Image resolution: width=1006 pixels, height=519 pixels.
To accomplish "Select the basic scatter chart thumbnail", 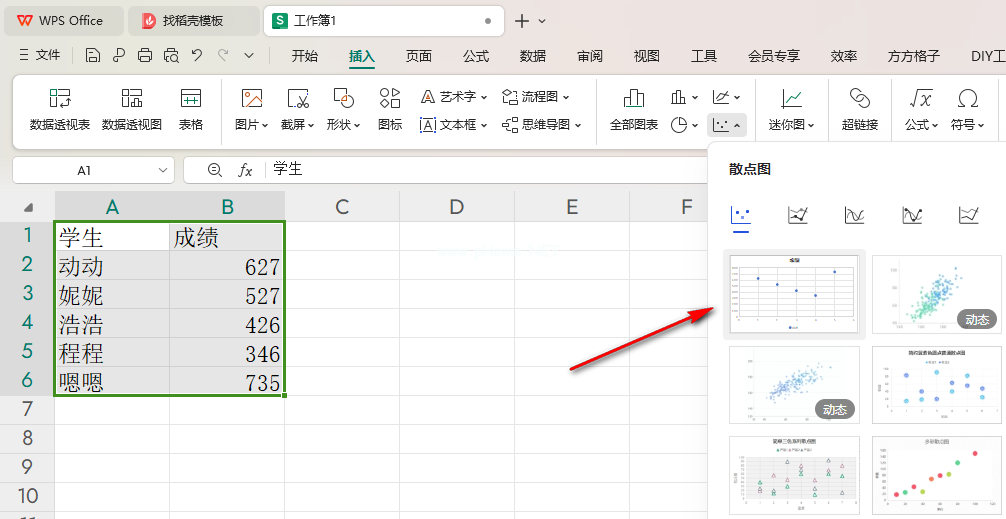I will 794,292.
